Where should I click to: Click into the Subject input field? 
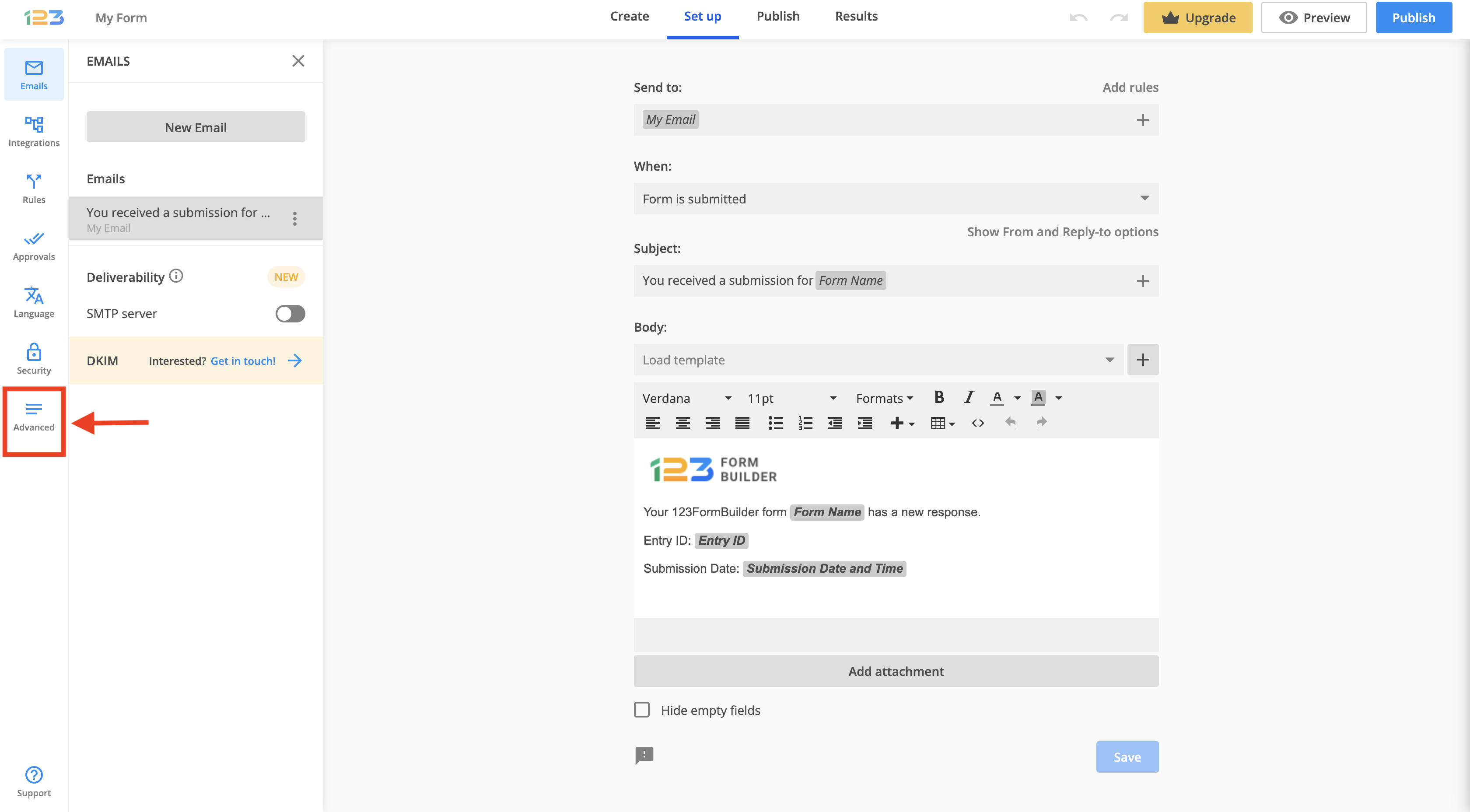pyautogui.click(x=1004, y=280)
